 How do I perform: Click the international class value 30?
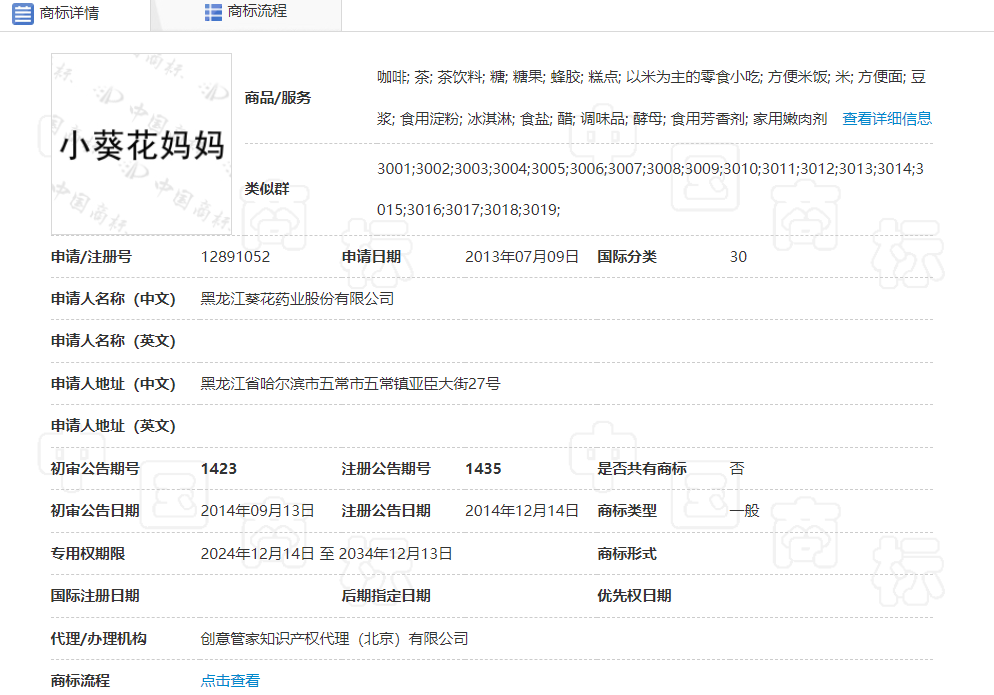(738, 257)
